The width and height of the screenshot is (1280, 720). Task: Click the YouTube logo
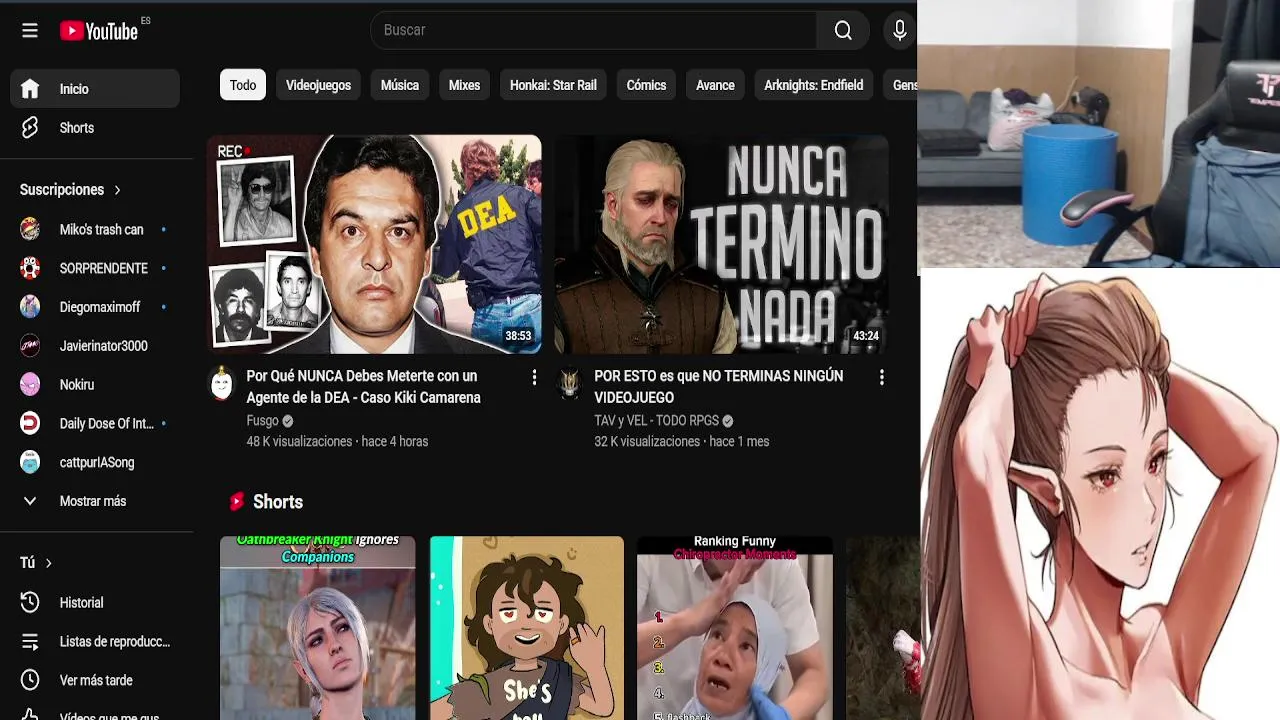pyautogui.click(x=99, y=31)
